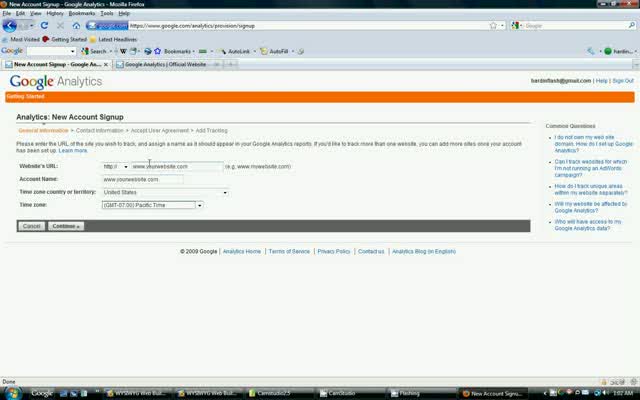Open the Google Toolbar wrench settings icon
Screen dimensions: 640x400
(591, 51)
